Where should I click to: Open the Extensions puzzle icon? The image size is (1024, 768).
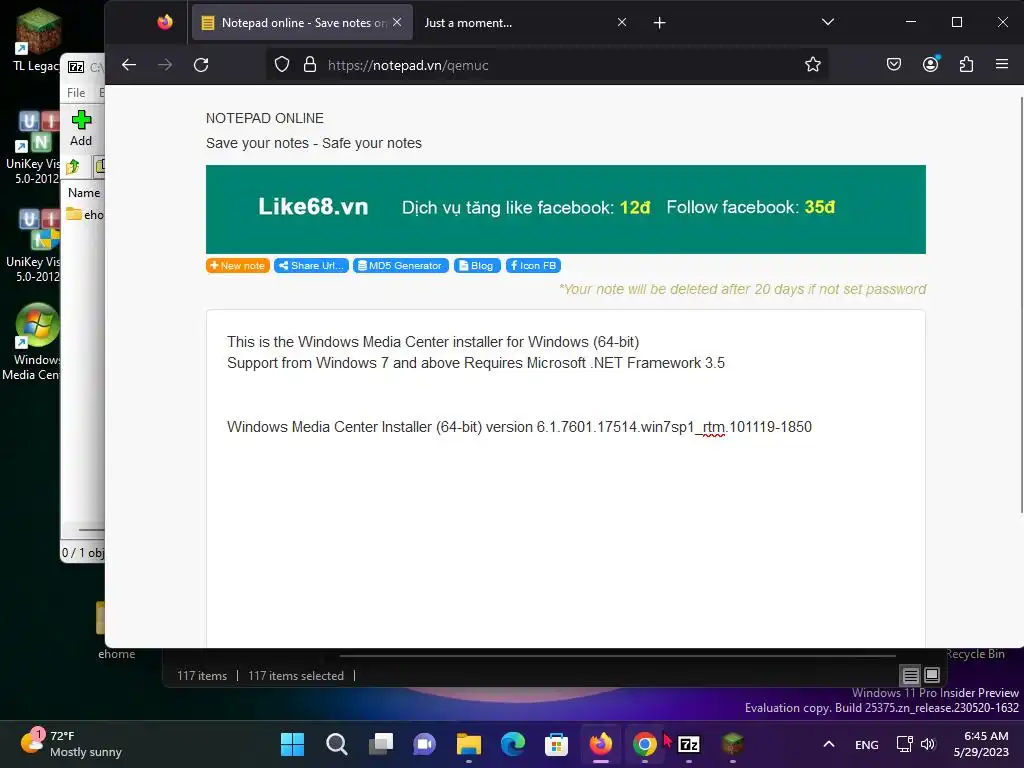point(967,65)
